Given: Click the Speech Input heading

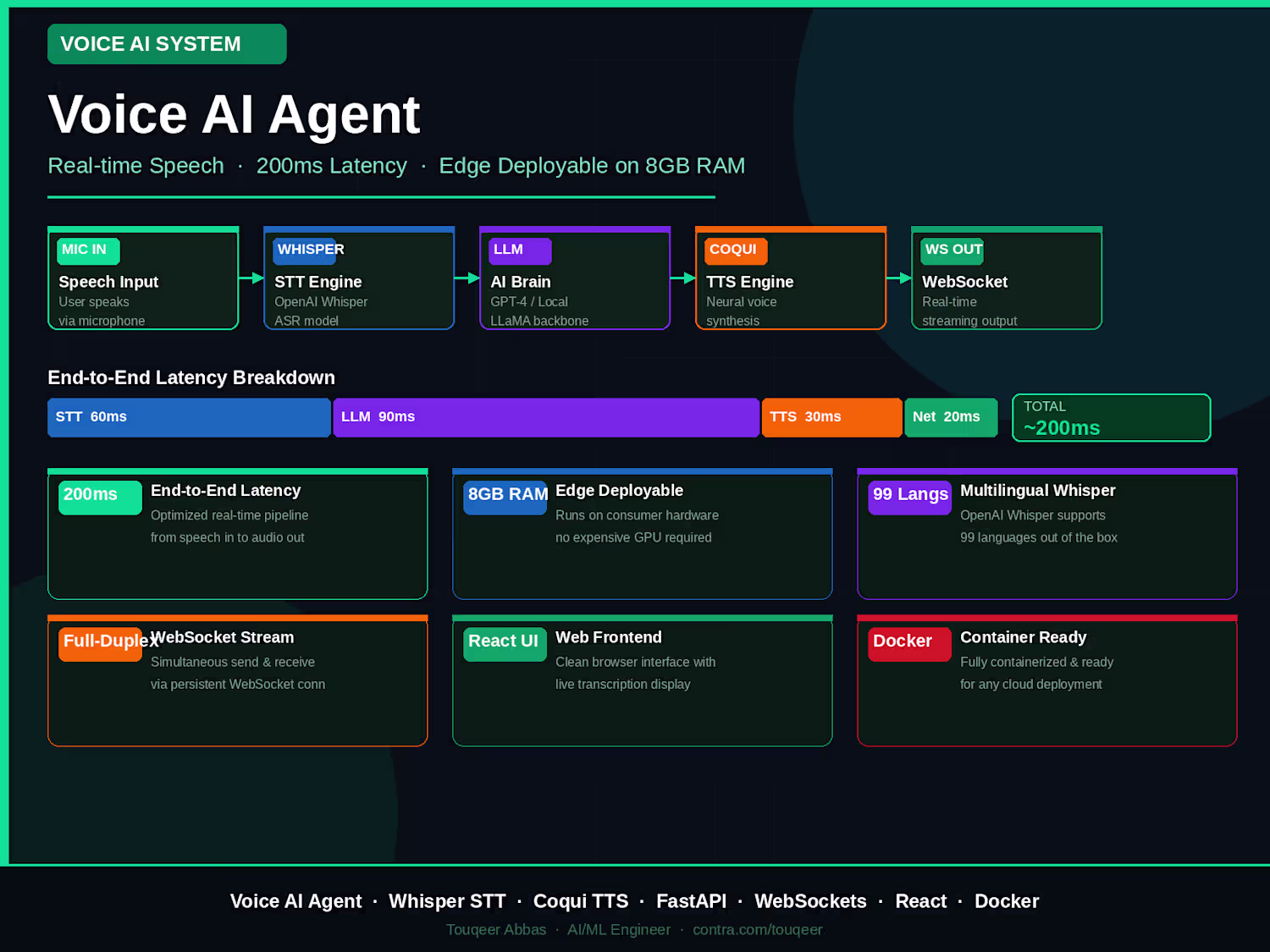Looking at the screenshot, I should [x=108, y=282].
